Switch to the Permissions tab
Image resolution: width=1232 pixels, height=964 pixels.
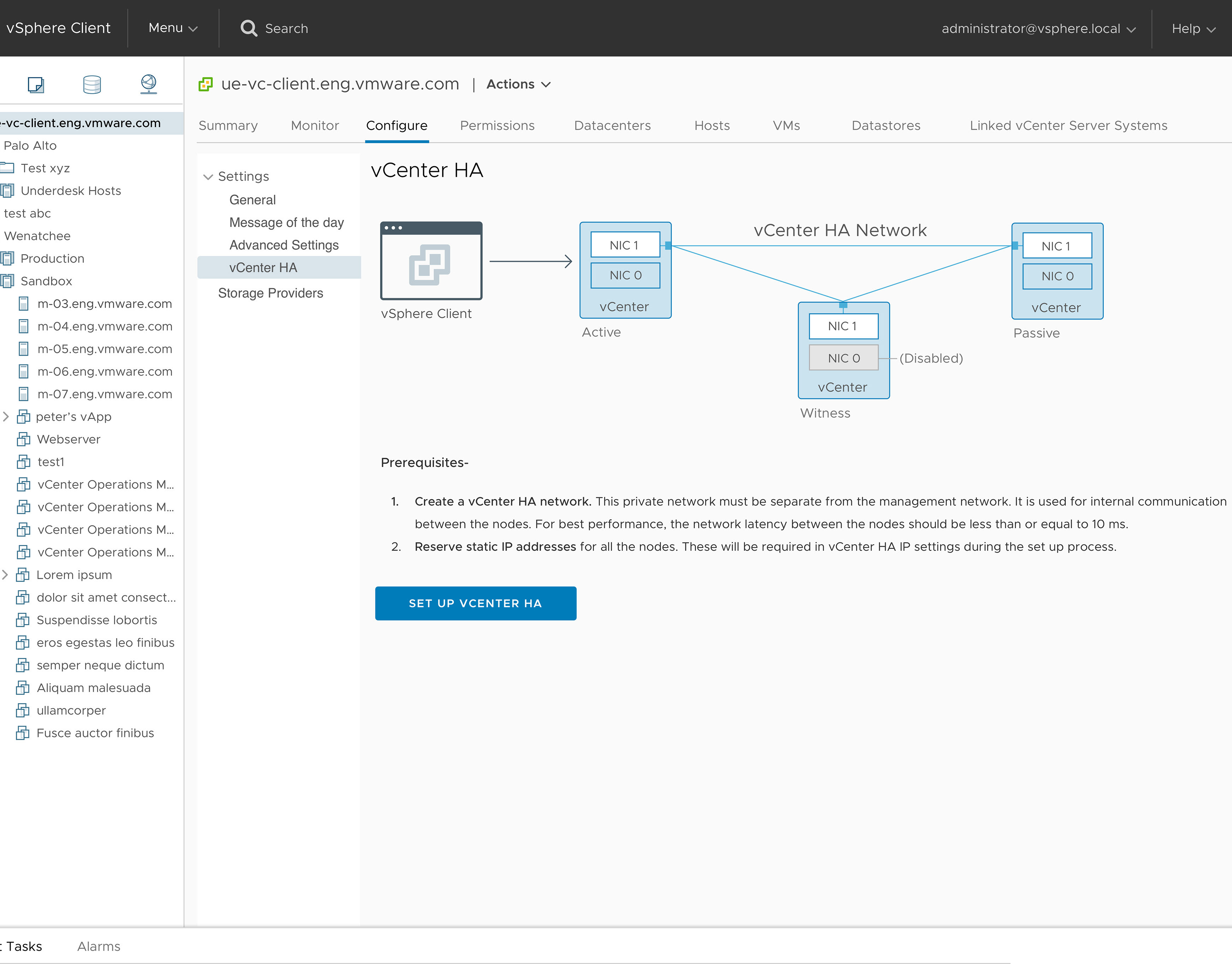click(497, 125)
